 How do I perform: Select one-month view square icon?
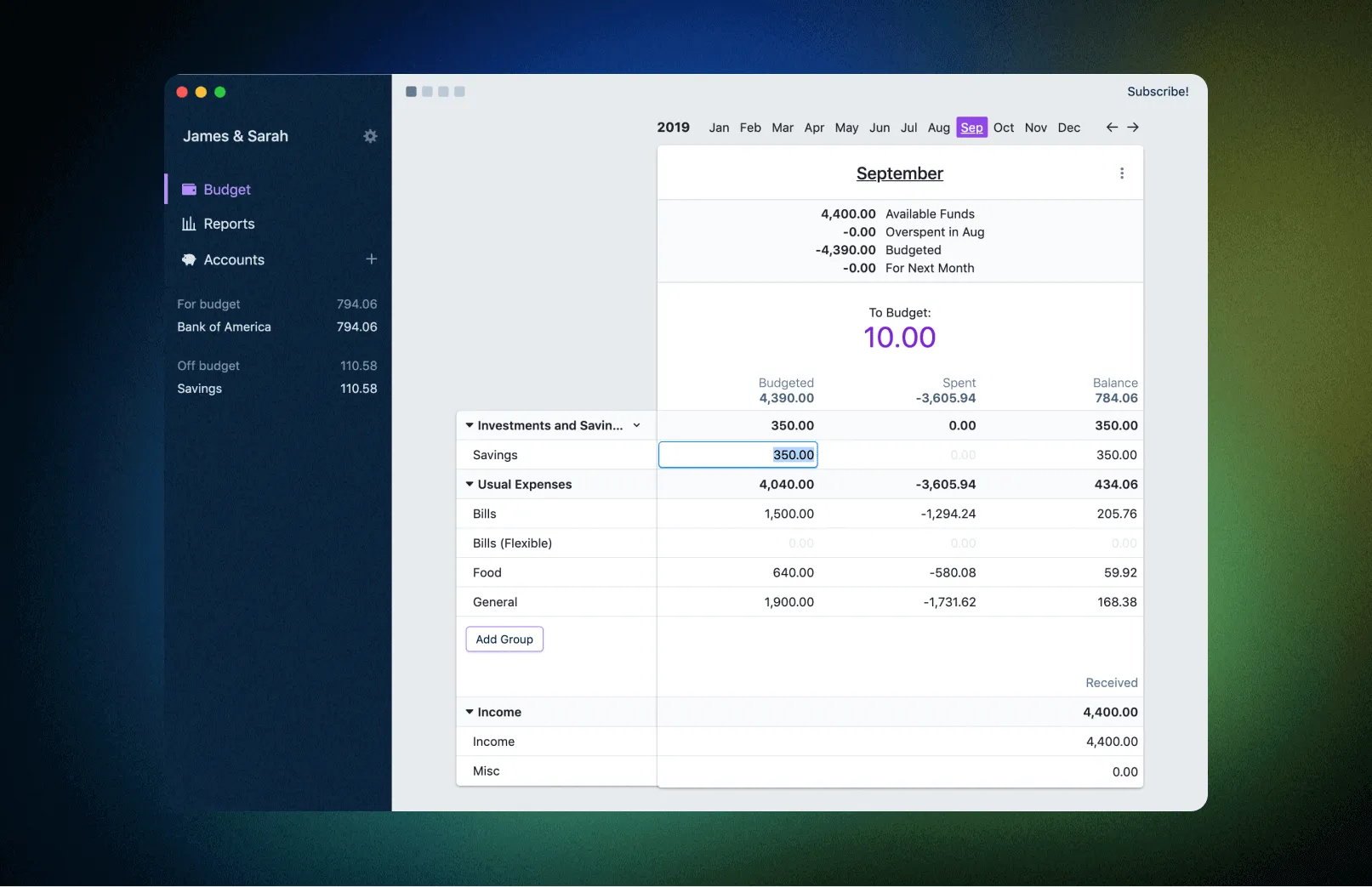(411, 92)
